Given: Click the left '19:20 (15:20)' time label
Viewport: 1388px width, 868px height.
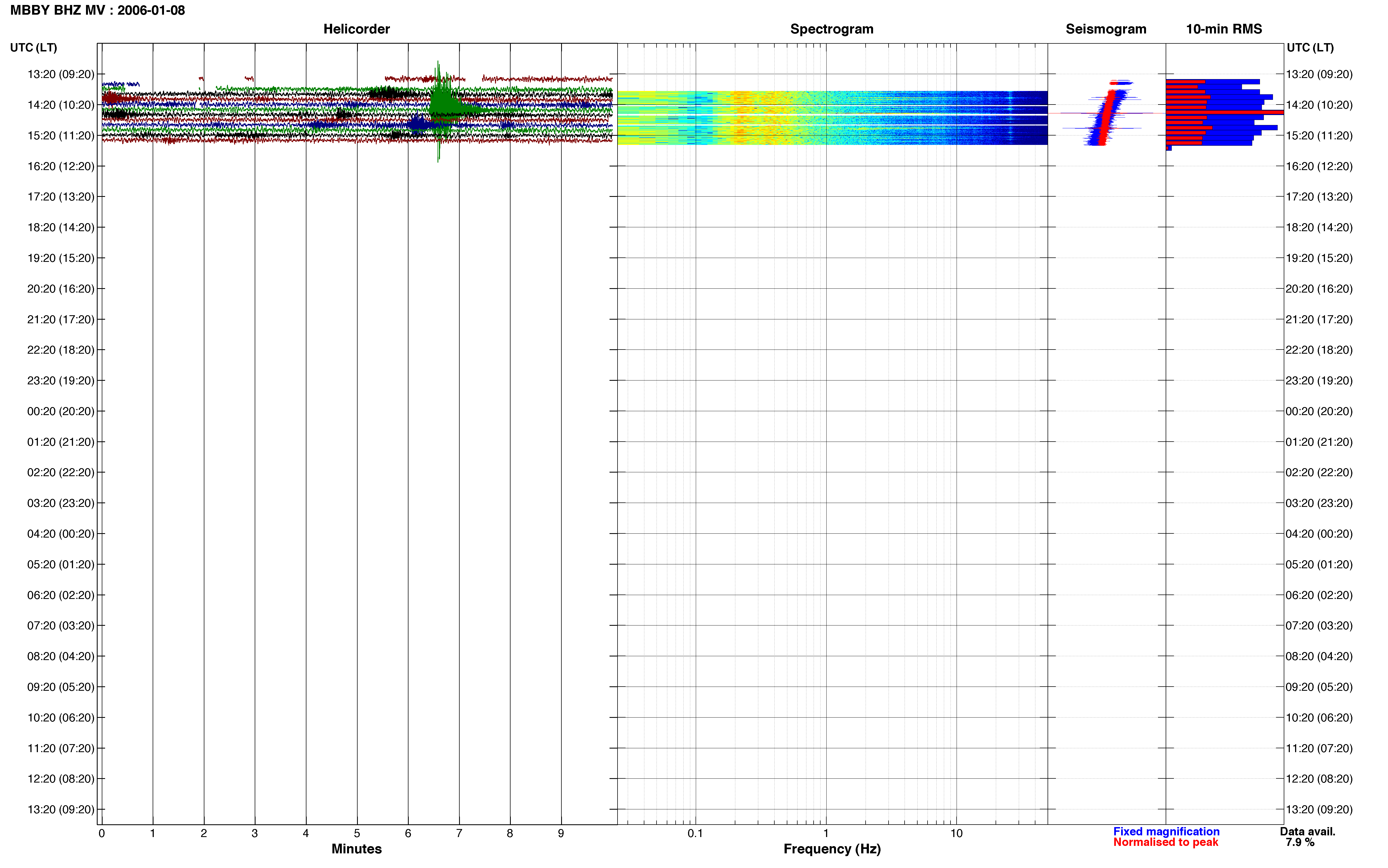Looking at the screenshot, I should 61,258.
